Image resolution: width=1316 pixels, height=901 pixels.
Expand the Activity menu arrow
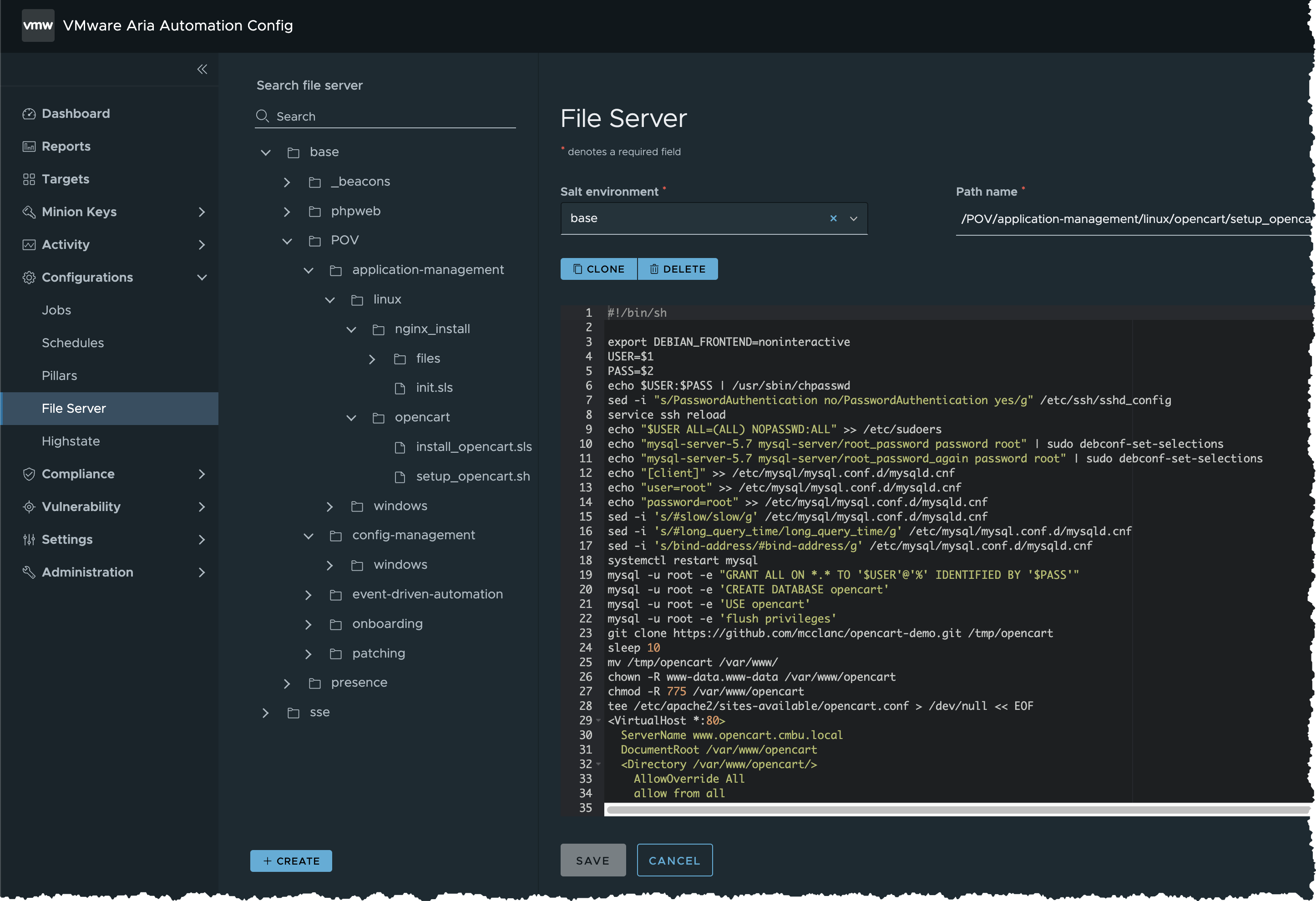click(x=202, y=245)
